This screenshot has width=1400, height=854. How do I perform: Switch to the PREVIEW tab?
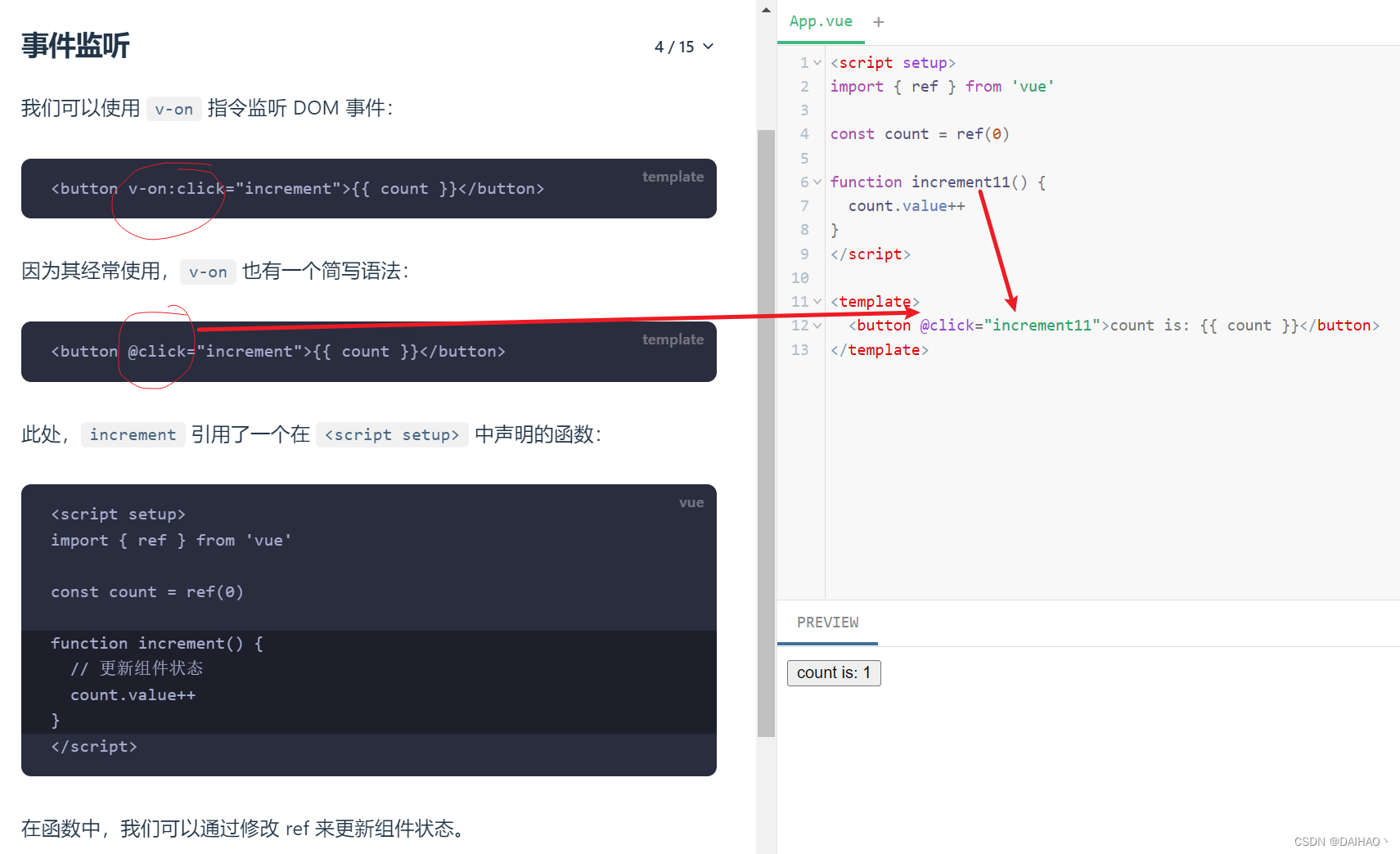pos(828,623)
